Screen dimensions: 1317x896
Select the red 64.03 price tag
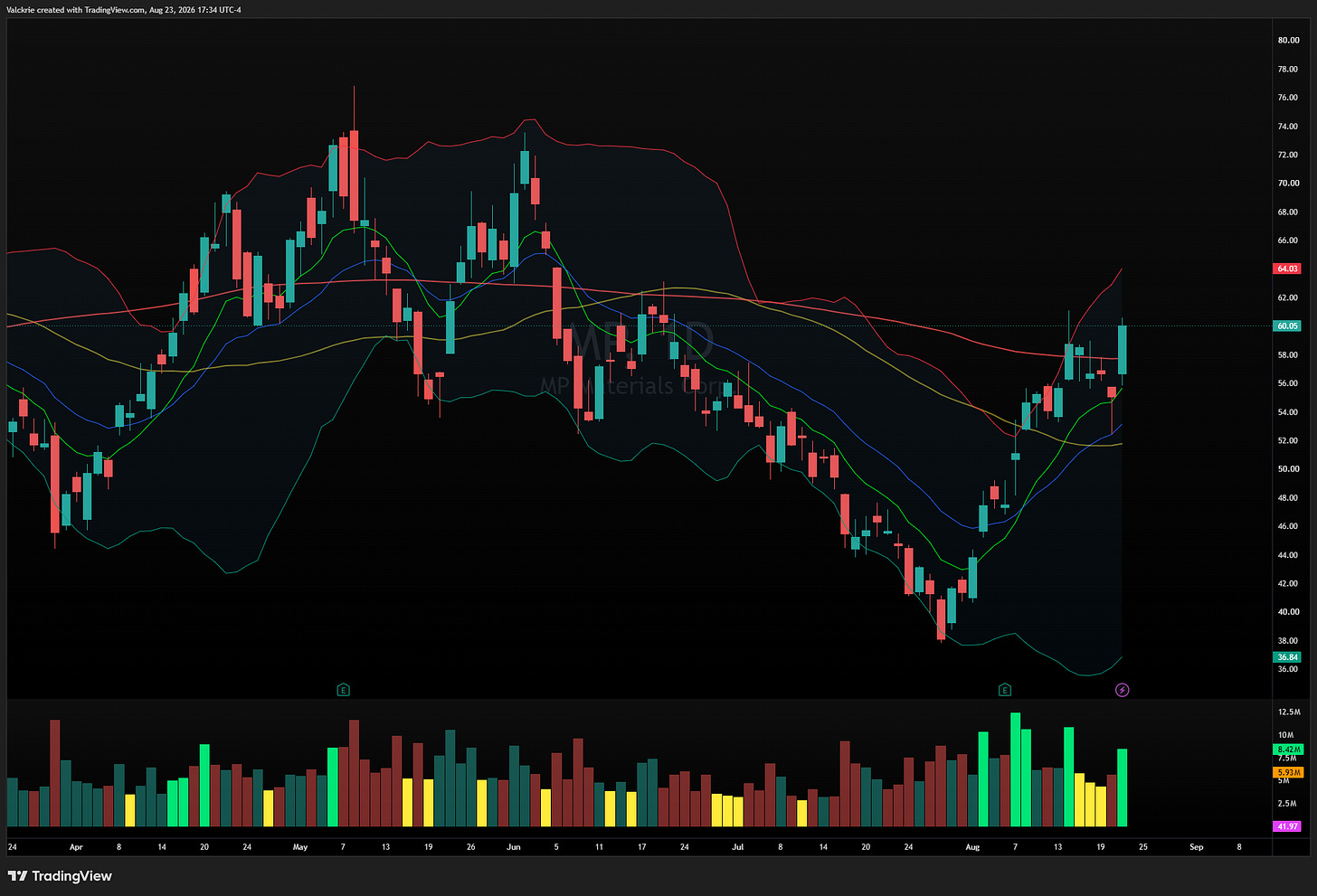(1287, 269)
